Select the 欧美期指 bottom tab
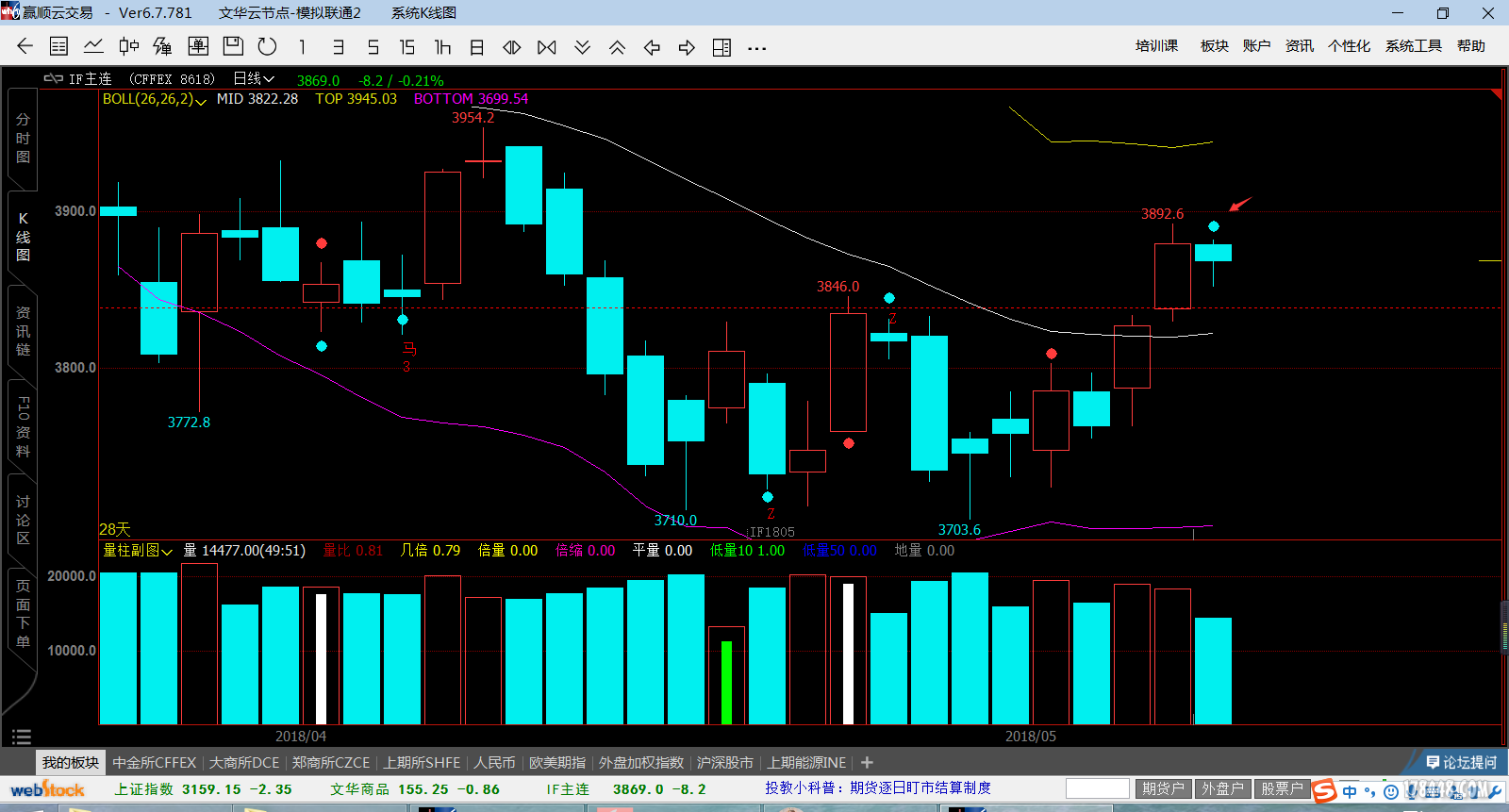Viewport: 1509px width, 812px height. tap(557, 762)
